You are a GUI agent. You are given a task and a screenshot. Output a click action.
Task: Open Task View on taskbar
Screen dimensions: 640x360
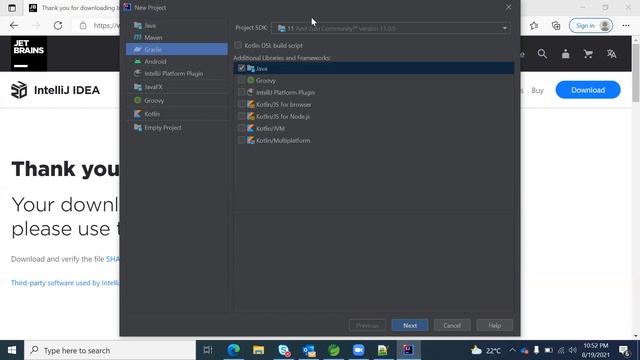pos(208,350)
